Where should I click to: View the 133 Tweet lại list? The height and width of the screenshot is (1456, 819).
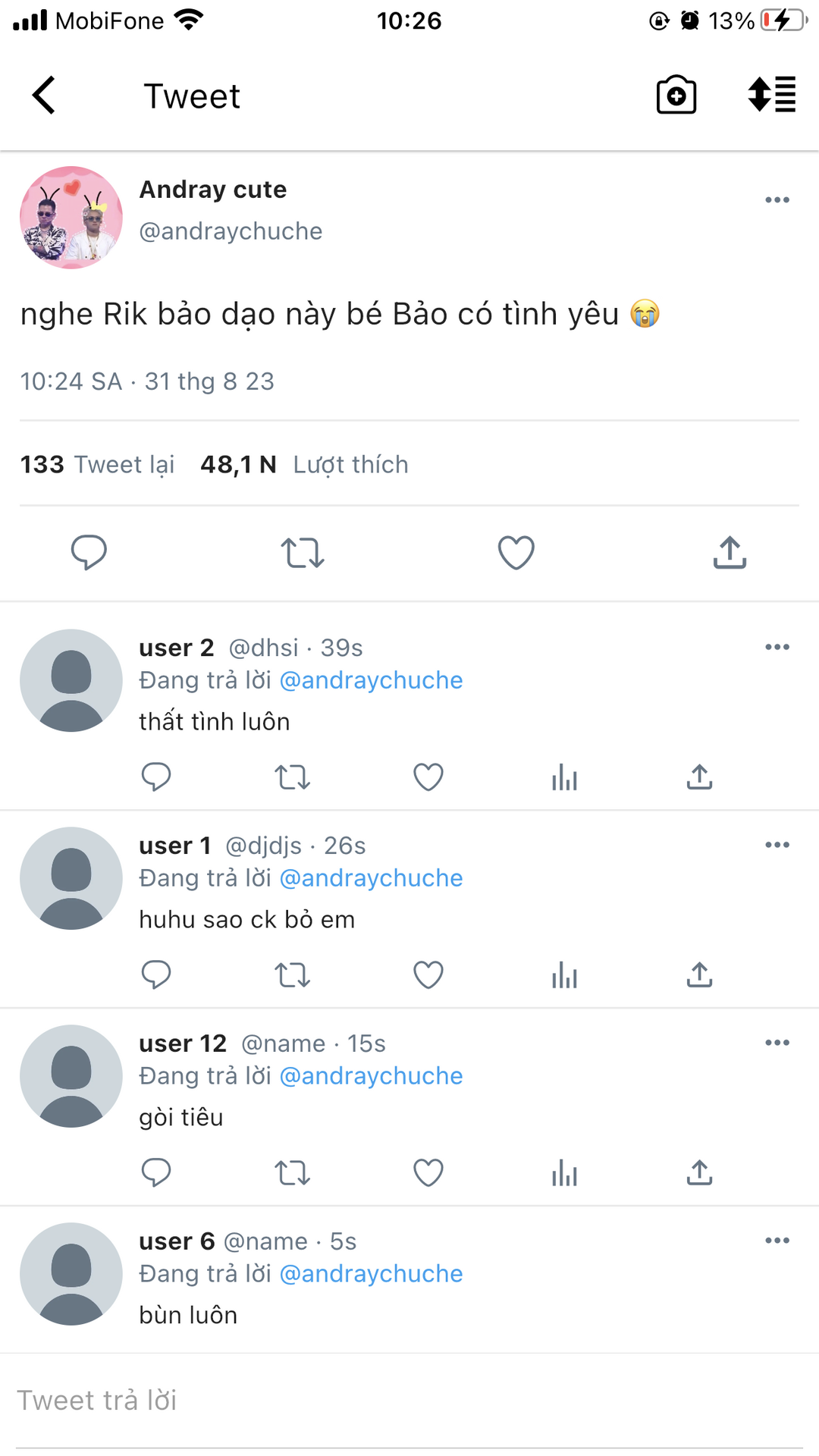tap(97, 464)
